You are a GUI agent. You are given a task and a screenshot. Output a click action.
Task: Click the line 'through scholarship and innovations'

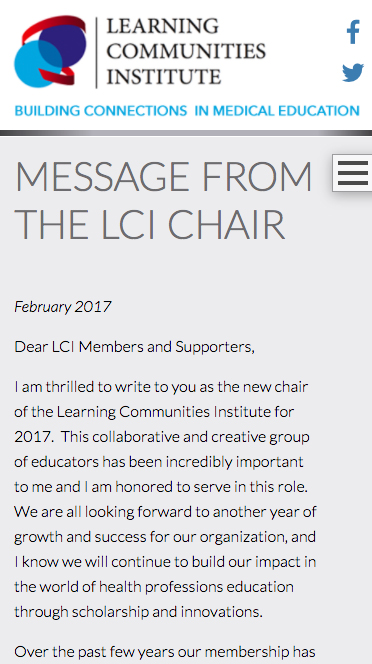point(139,611)
